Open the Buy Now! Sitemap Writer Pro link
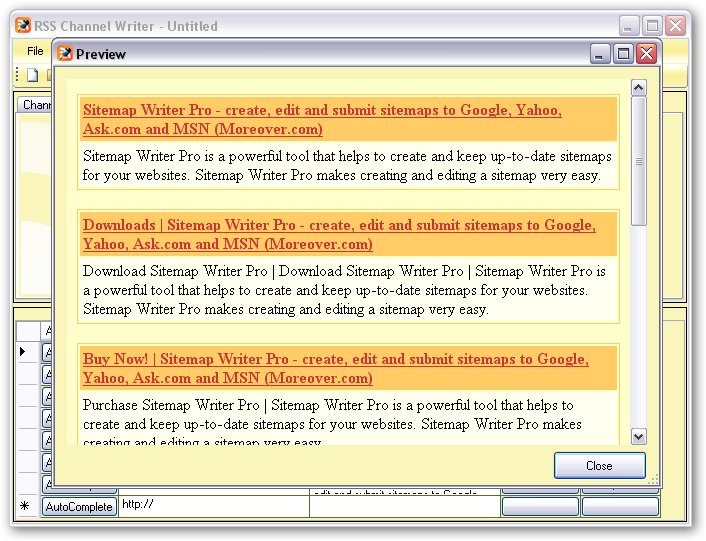Image resolution: width=706 pixels, height=541 pixels. click(336, 368)
